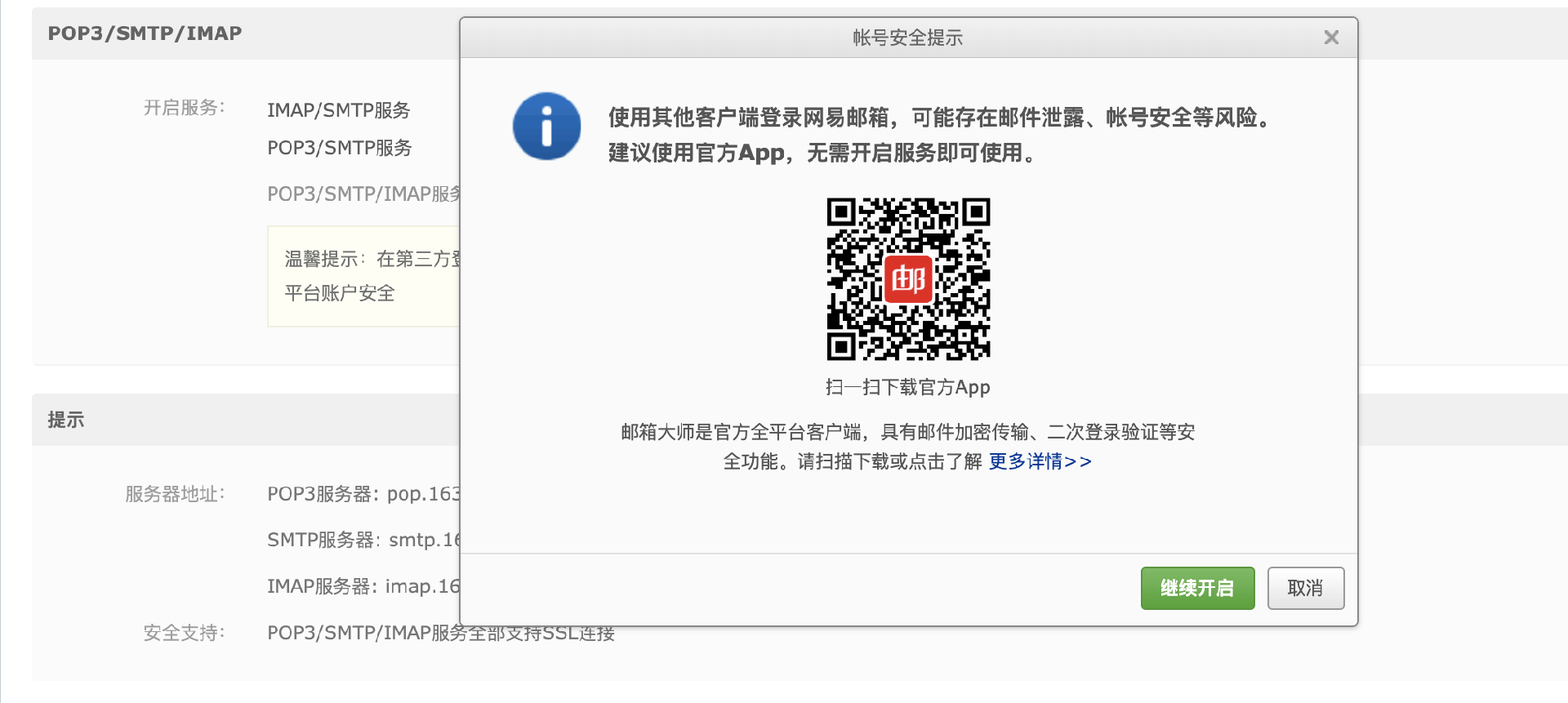
Task: Select the IMAP/SMTP服务 entry
Action: pyautogui.click(x=338, y=110)
